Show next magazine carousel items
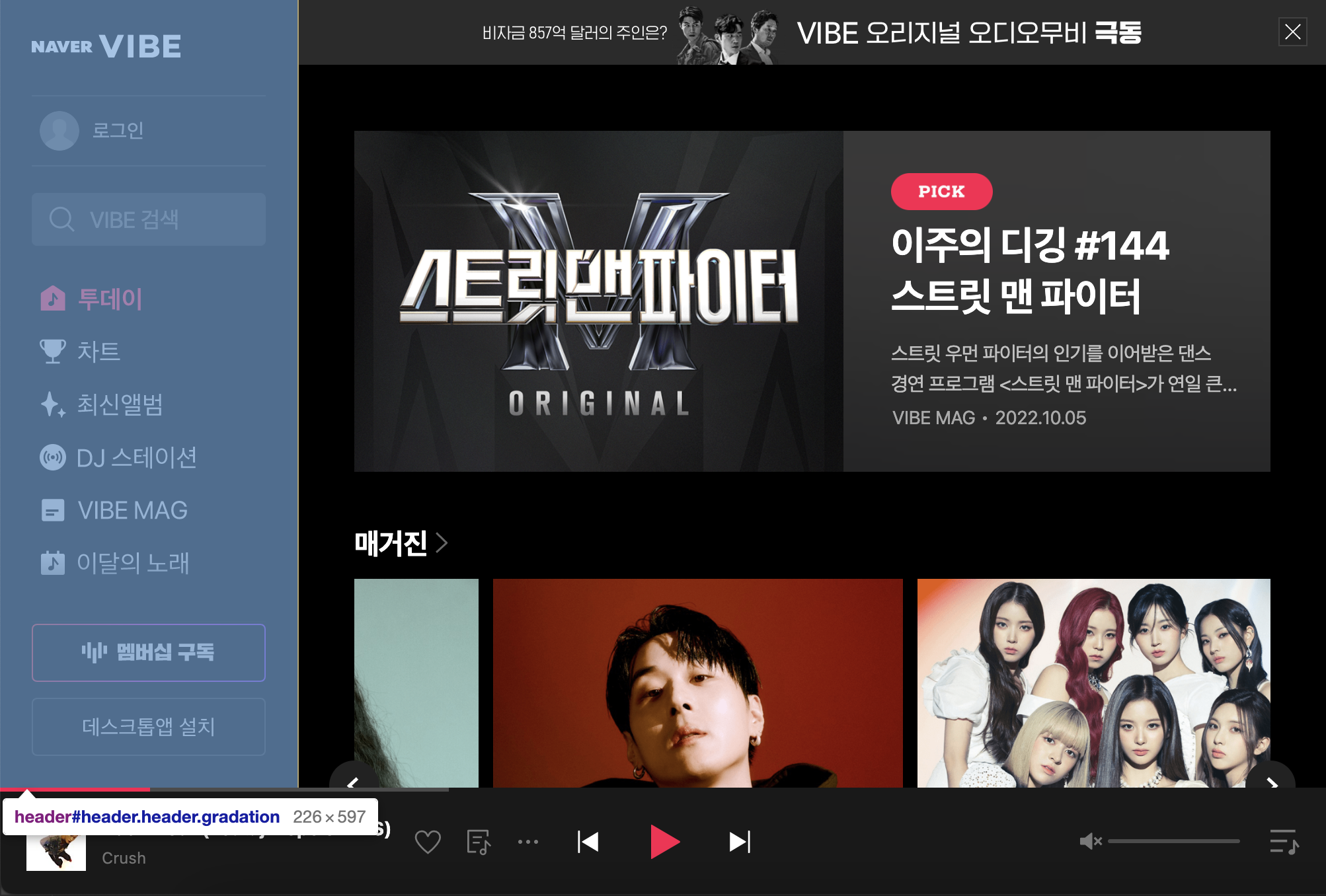1326x896 pixels. pos(1270,780)
